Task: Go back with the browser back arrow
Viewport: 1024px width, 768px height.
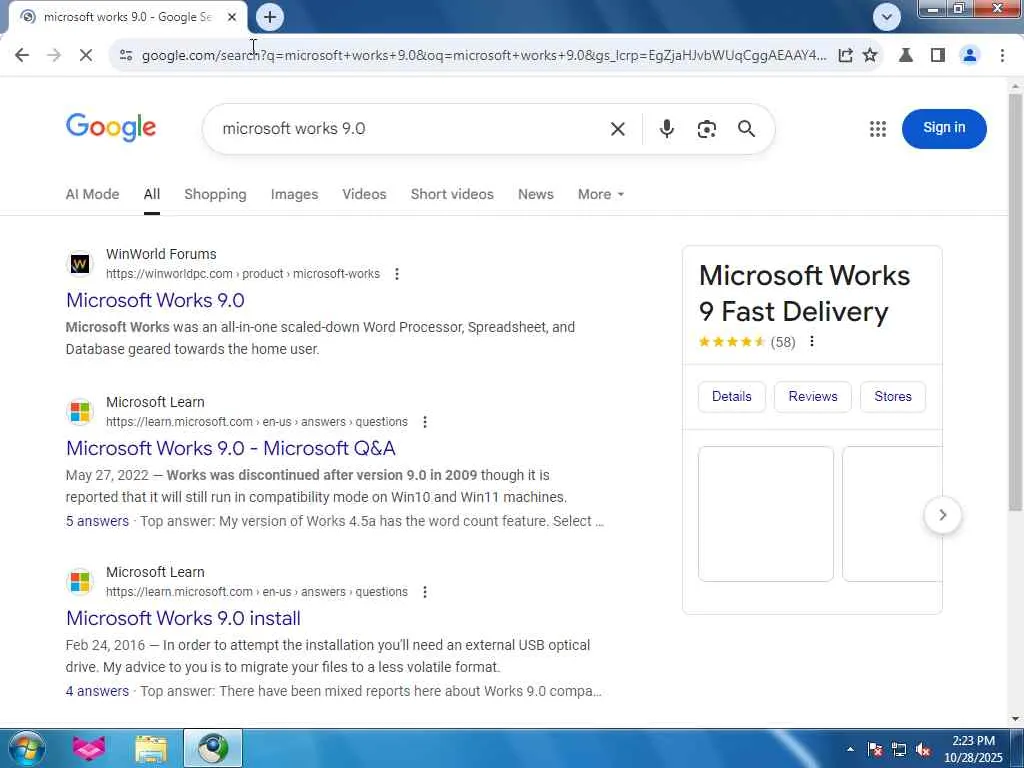Action: tap(22, 56)
